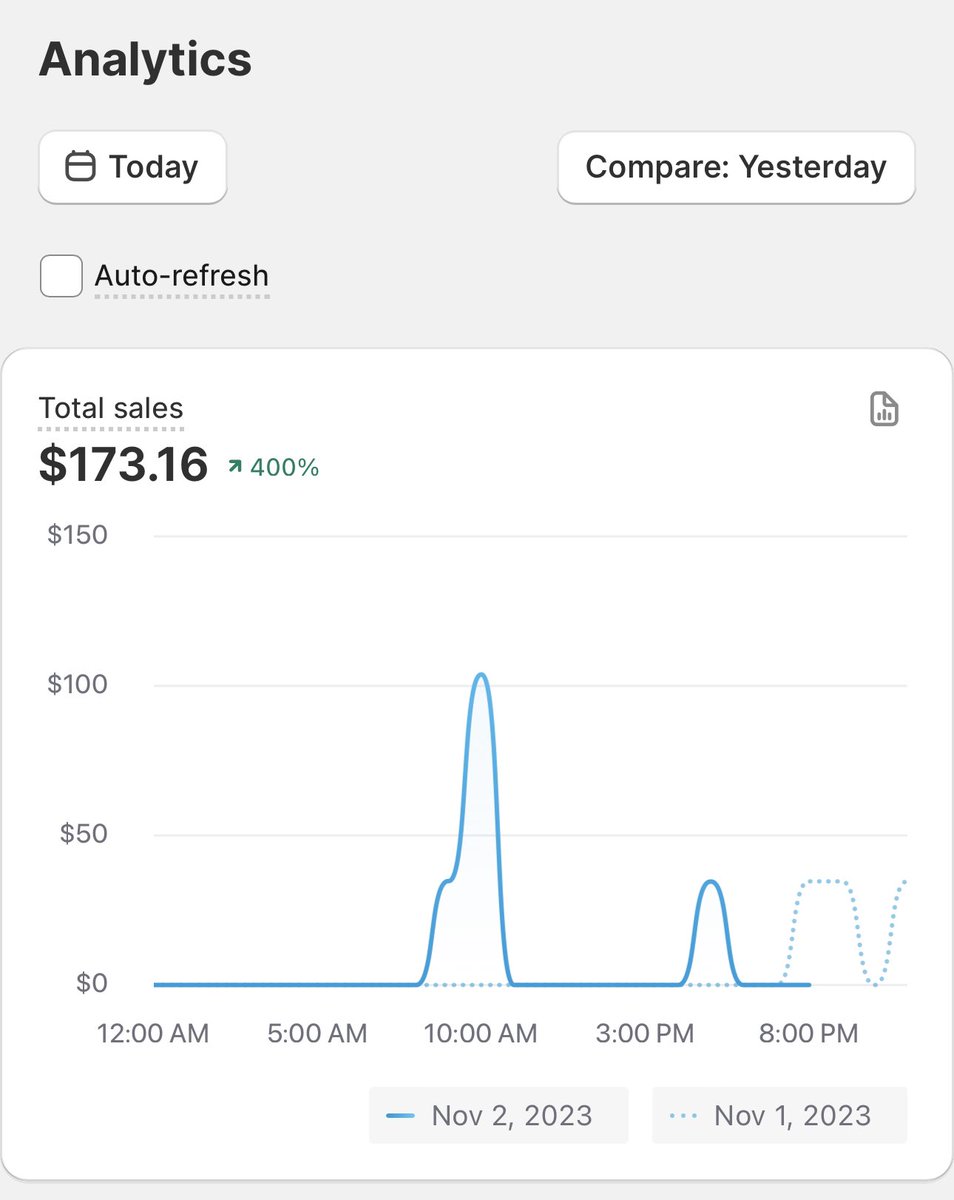This screenshot has width=954, height=1200.
Task: Click the 8:00 PM axis label
Action: pos(809,1033)
